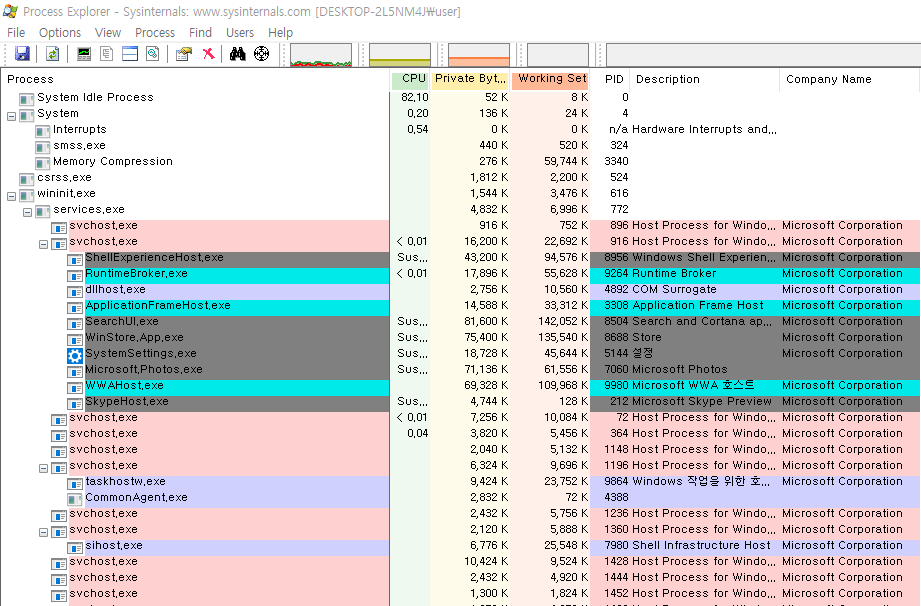
Task: Open the Help menu
Action: coord(280,32)
